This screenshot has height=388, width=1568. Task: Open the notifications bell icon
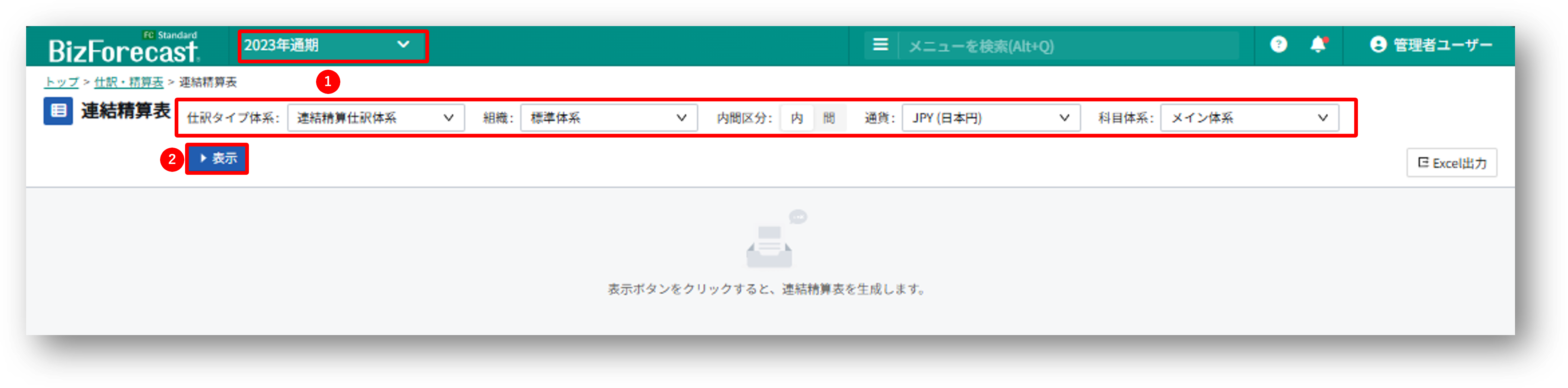(1318, 44)
